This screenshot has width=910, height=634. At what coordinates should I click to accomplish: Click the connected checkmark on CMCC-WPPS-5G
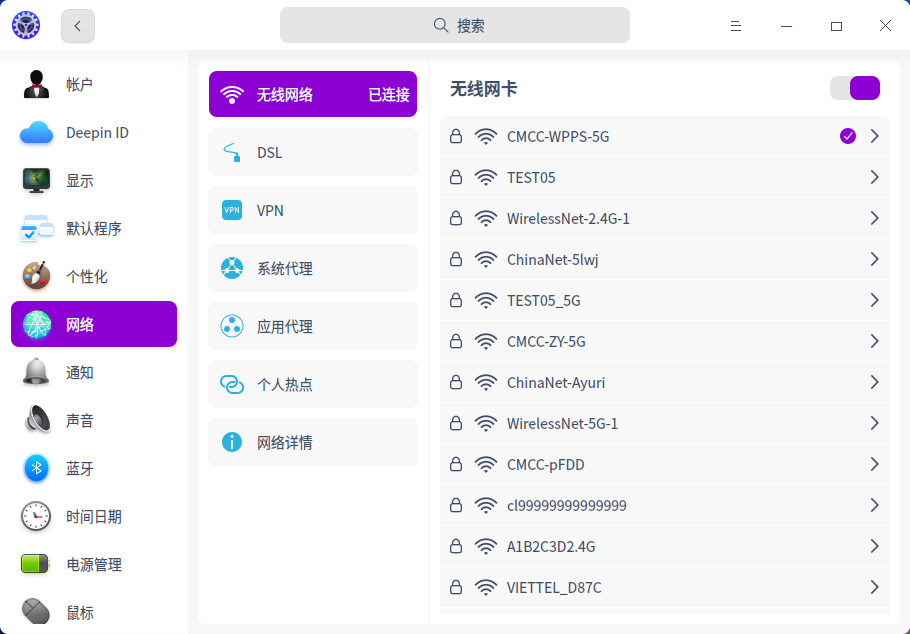848,136
